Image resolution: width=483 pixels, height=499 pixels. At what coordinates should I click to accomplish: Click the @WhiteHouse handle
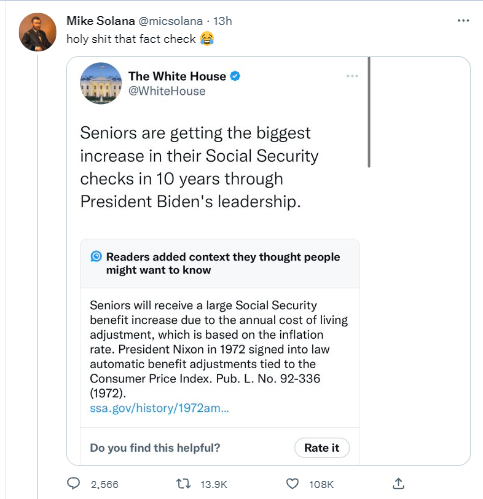[x=167, y=91]
